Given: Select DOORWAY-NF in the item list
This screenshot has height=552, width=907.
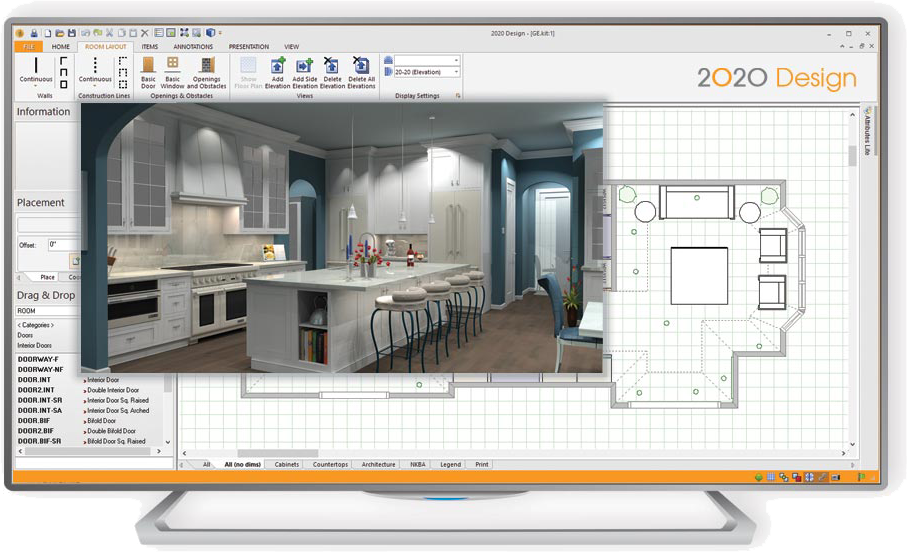Looking at the screenshot, I should coord(40,370).
